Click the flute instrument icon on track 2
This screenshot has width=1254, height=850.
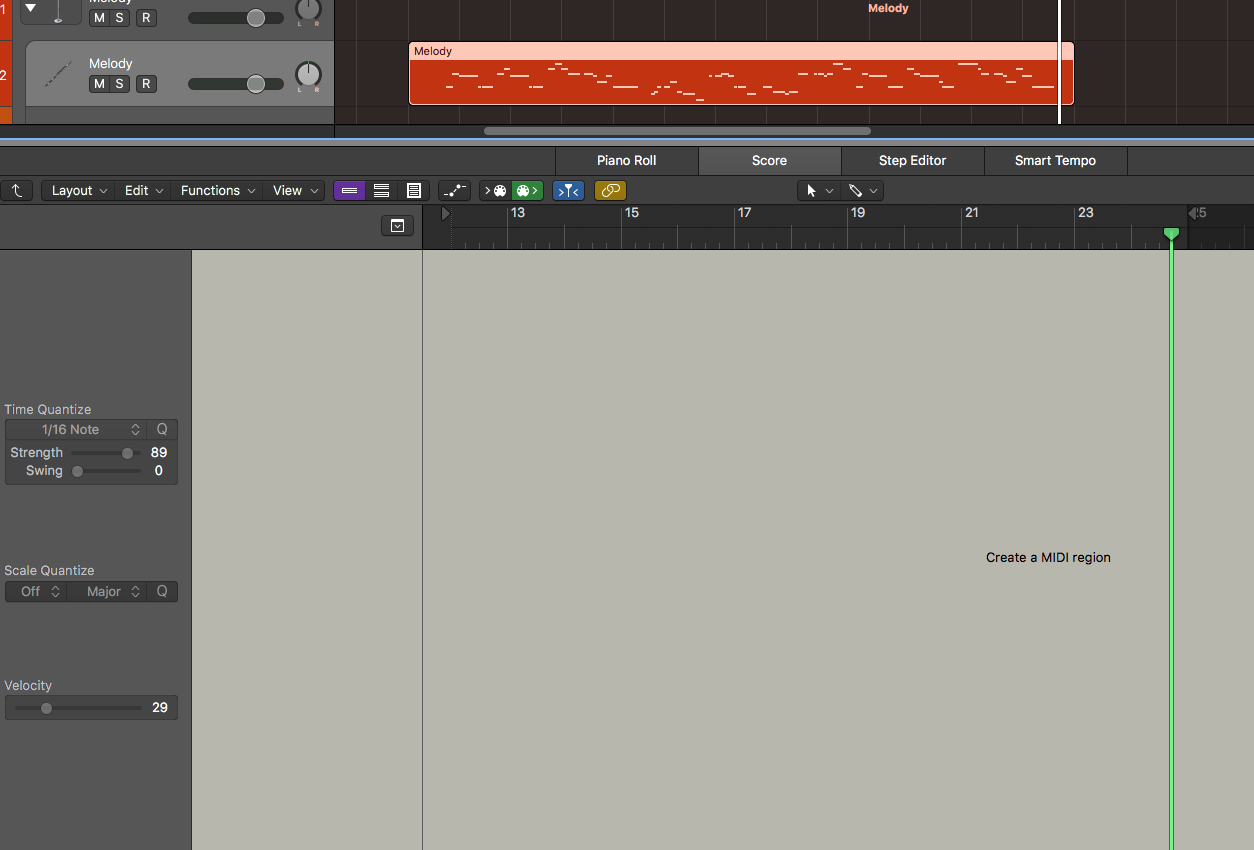(58, 73)
